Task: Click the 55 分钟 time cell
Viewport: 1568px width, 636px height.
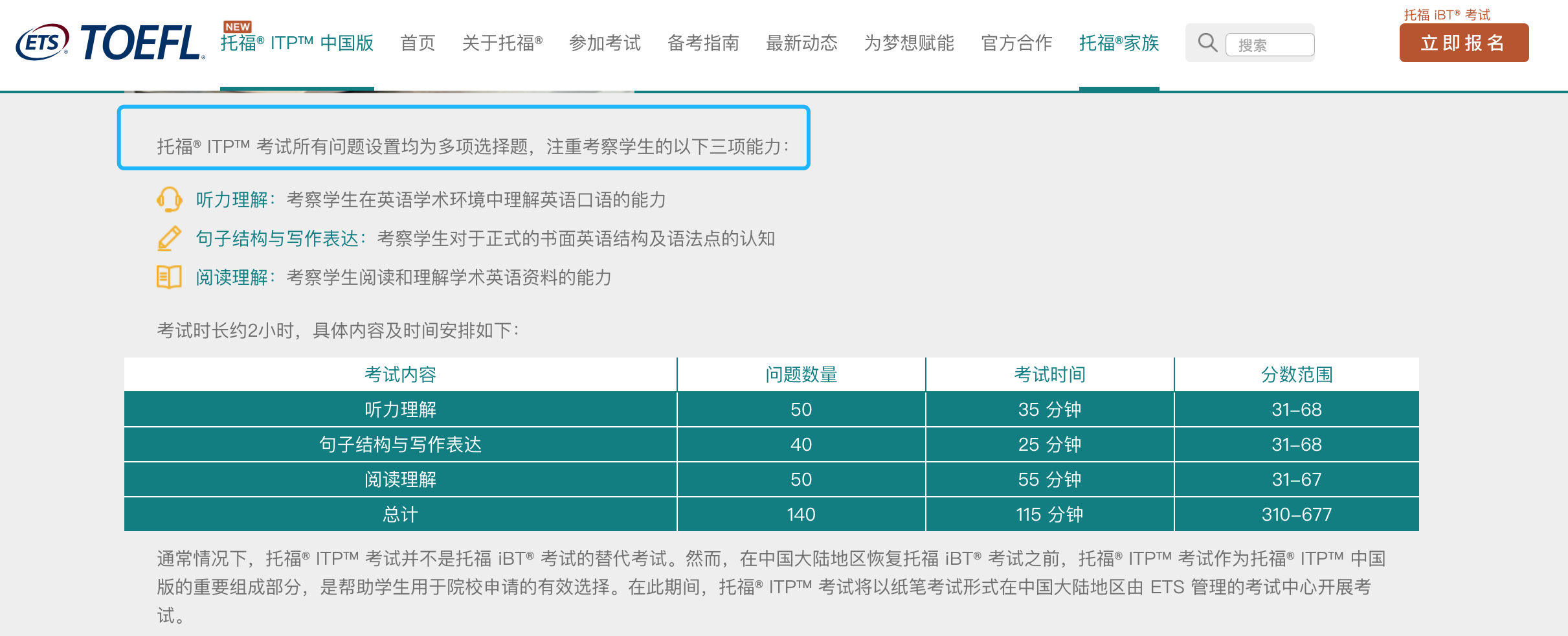Action: point(1049,479)
